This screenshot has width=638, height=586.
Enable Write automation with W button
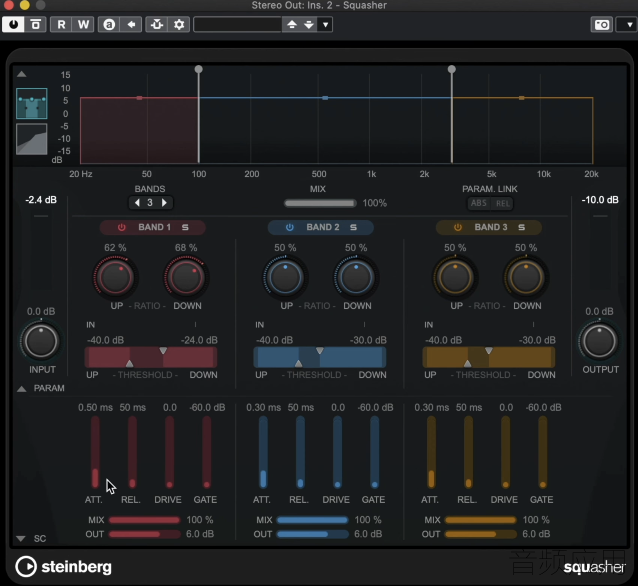click(83, 25)
